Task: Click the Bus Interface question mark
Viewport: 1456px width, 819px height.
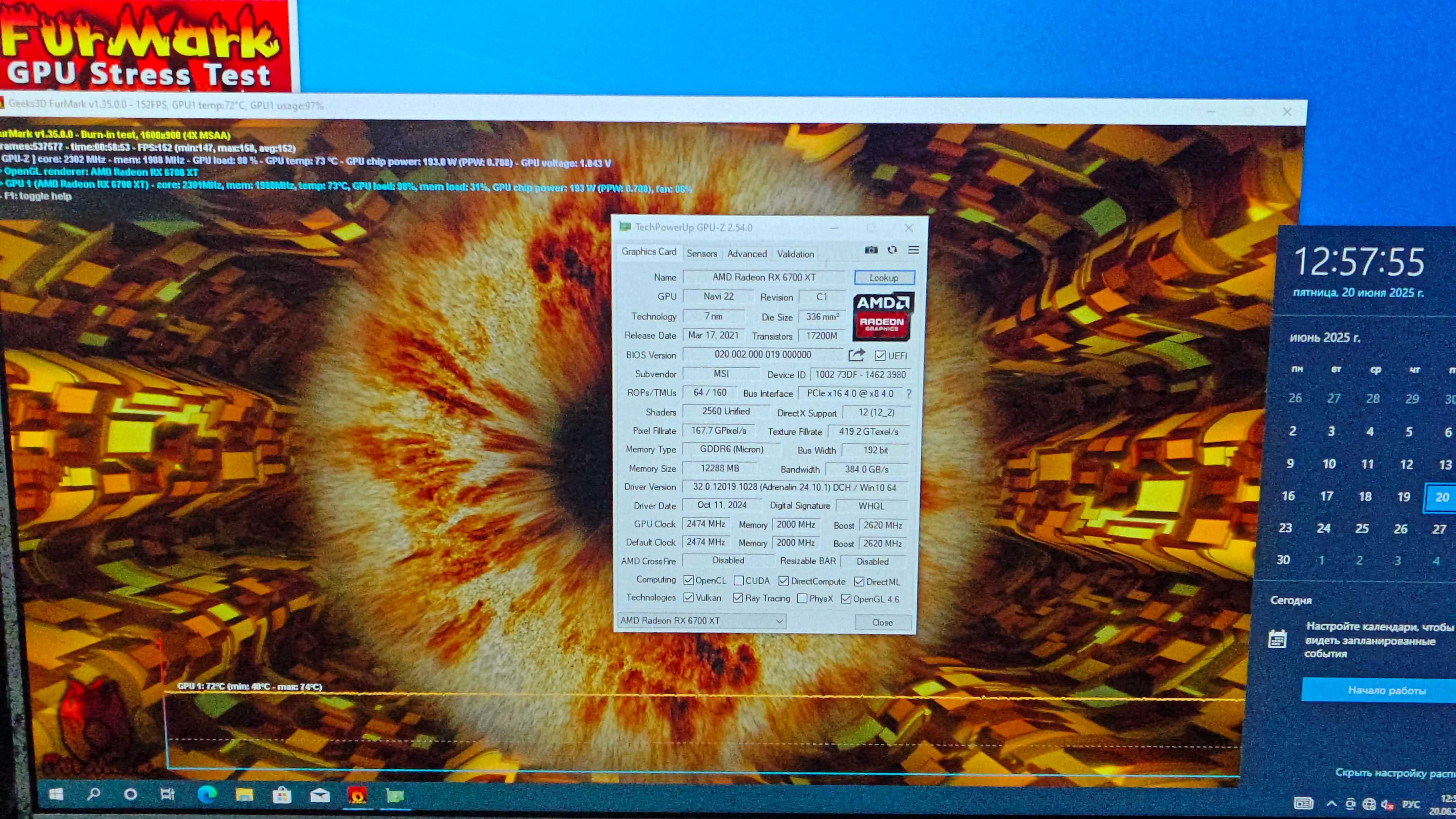Action: 909,394
